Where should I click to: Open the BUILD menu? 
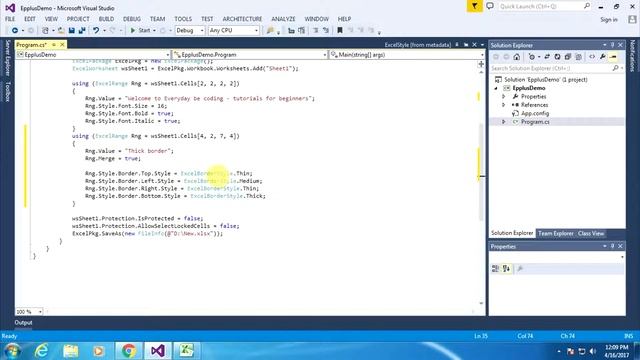click(106, 19)
